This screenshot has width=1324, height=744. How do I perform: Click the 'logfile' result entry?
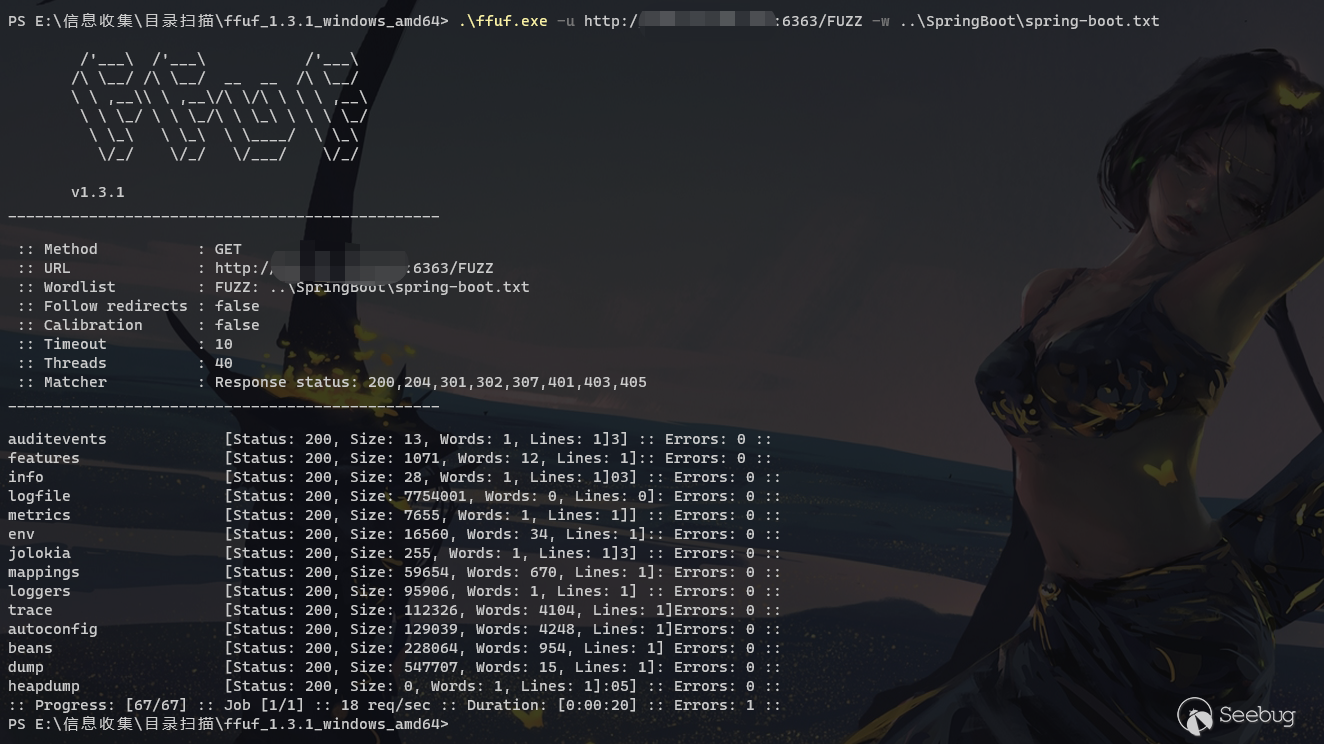pos(39,496)
